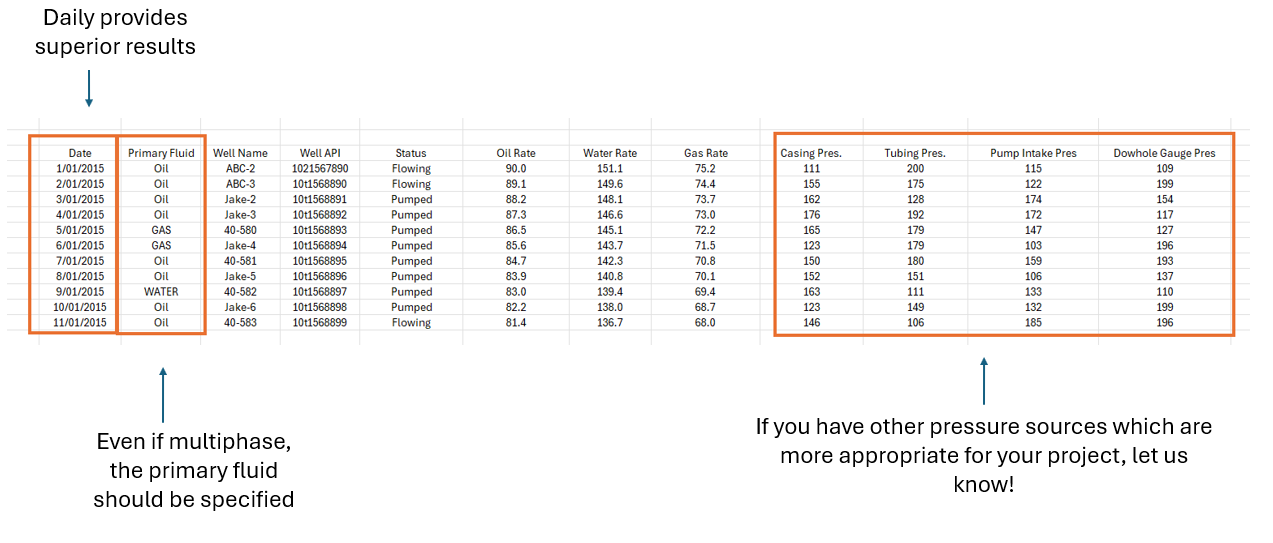Click the Water Rate column header
This screenshot has width=1273, height=543.
tap(610, 153)
